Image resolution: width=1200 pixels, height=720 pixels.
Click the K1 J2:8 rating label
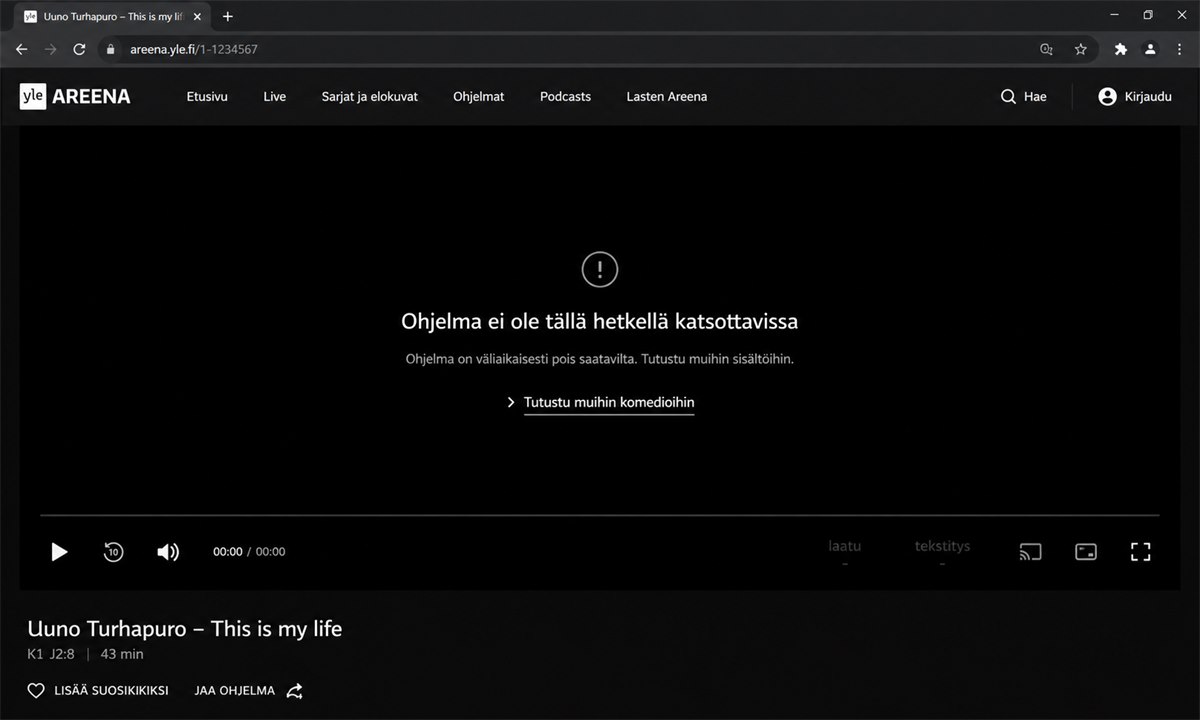click(x=51, y=655)
